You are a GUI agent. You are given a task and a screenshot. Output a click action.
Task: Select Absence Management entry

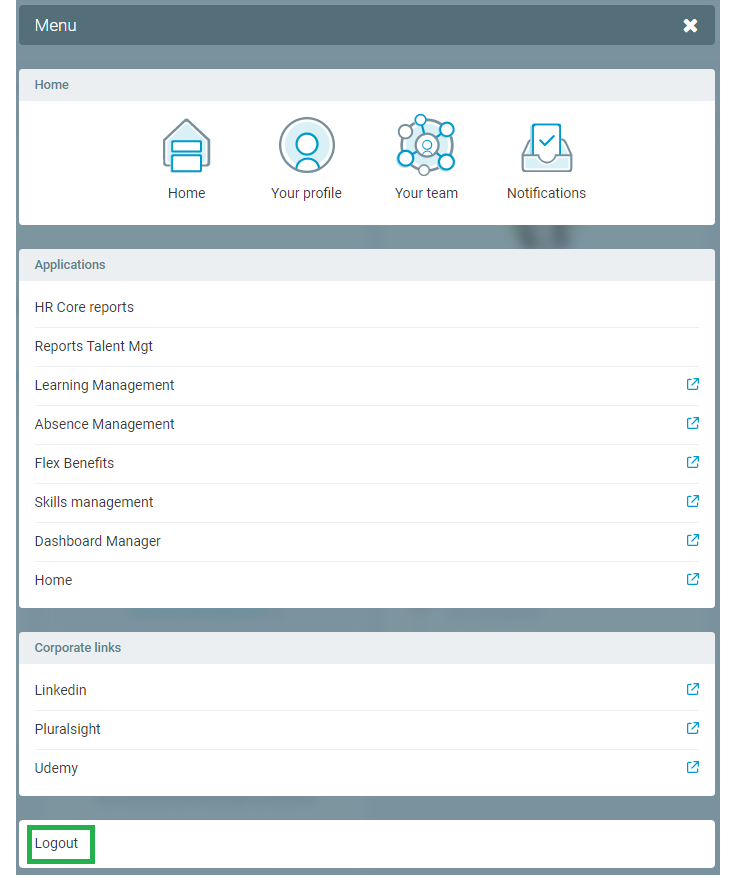point(367,425)
